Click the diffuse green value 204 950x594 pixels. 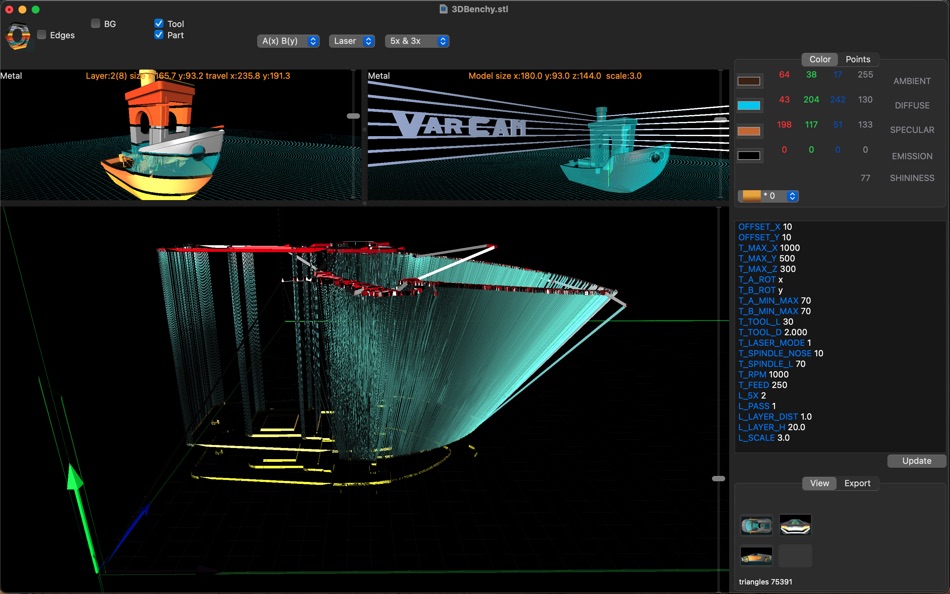(x=811, y=99)
